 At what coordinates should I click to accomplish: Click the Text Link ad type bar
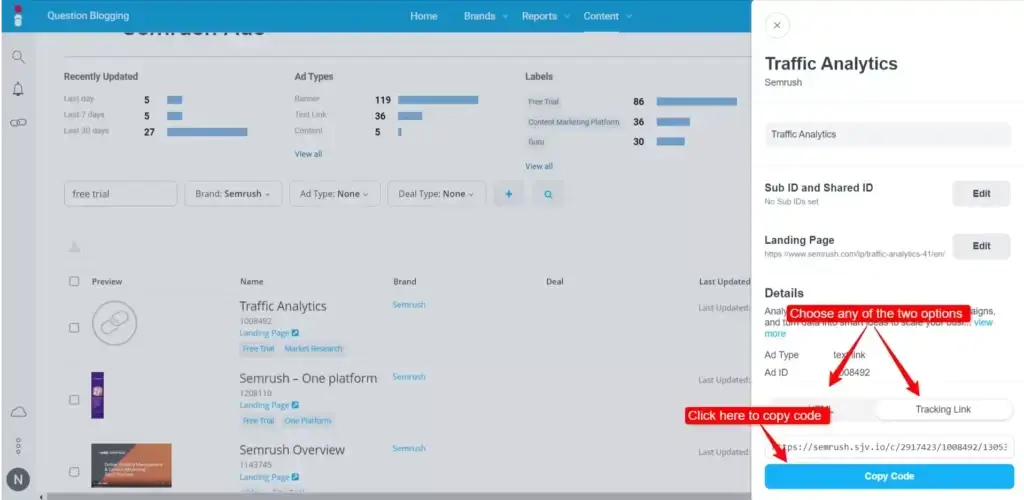point(410,116)
